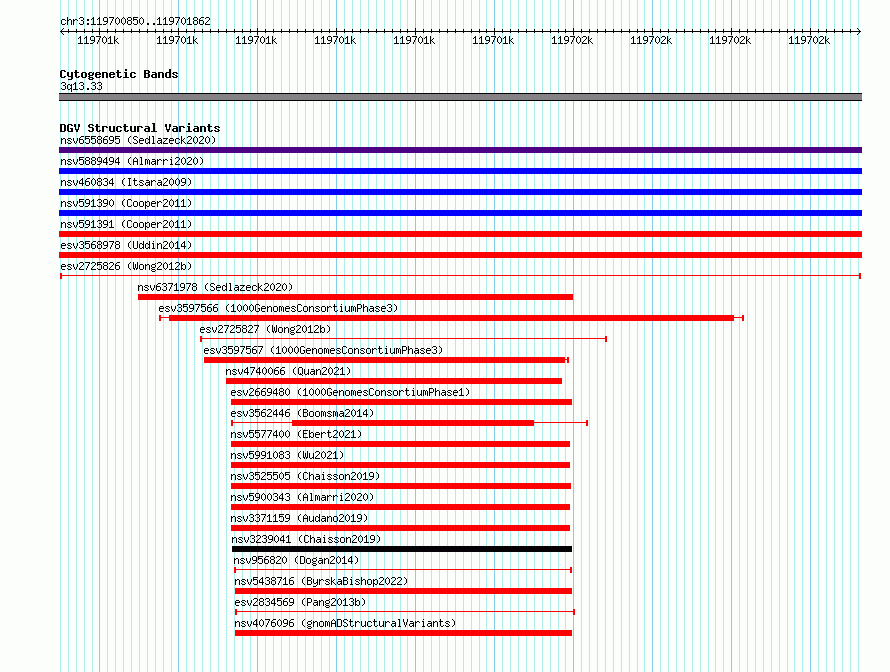Select the nsv4740066 (Quan2021) label
This screenshot has width=890, height=672.
coord(288,371)
